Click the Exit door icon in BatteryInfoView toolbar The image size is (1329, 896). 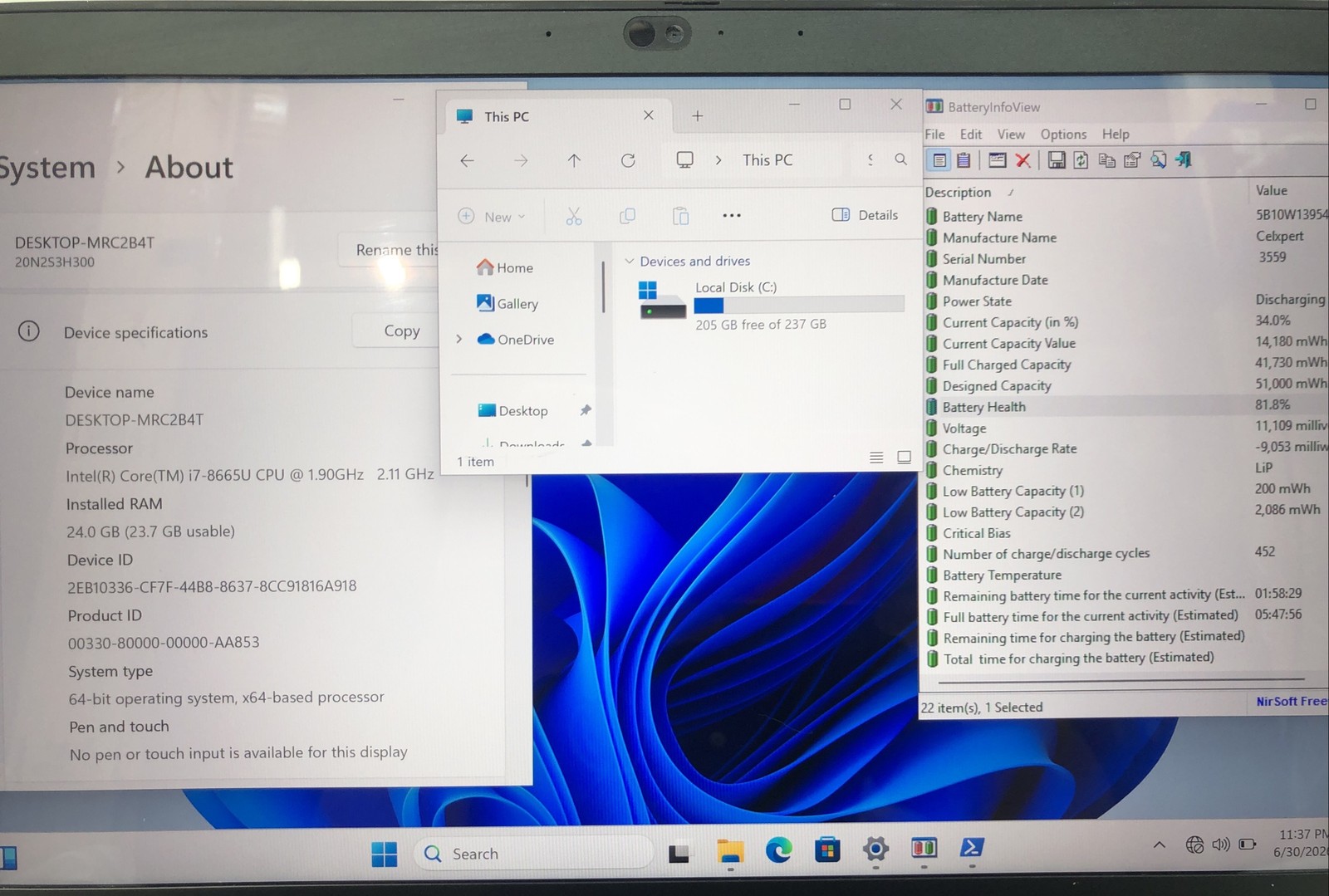pos(1184,159)
